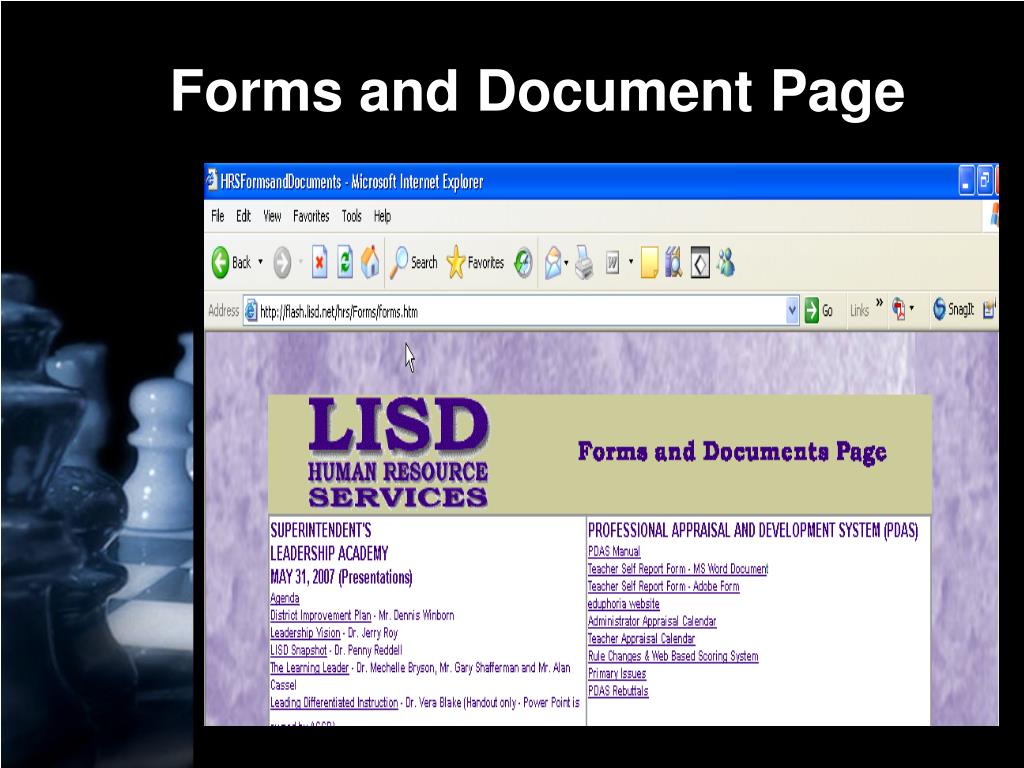
Task: Click the yellow note Discuss icon
Action: (649, 263)
